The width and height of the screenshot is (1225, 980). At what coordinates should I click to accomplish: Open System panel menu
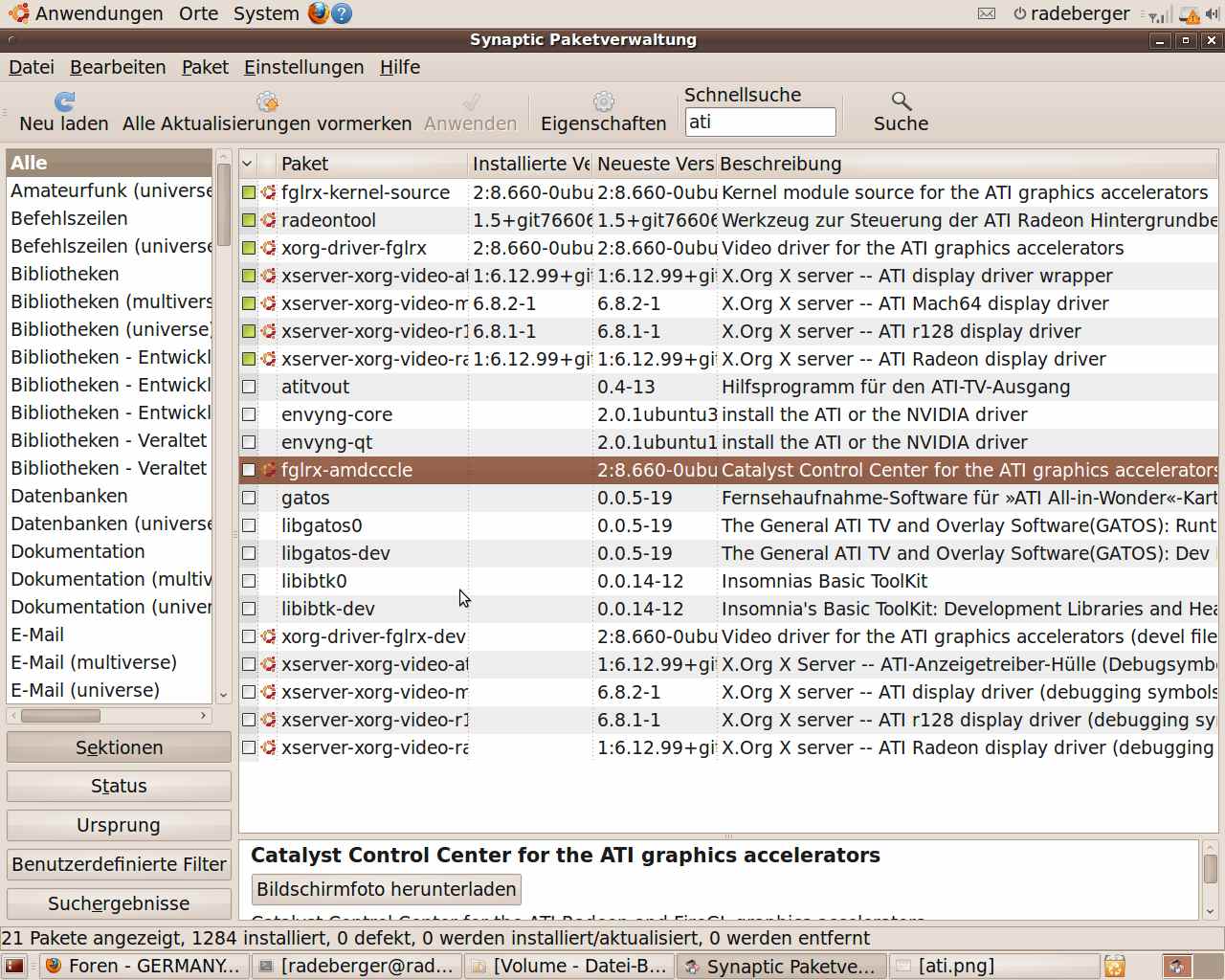(266, 13)
